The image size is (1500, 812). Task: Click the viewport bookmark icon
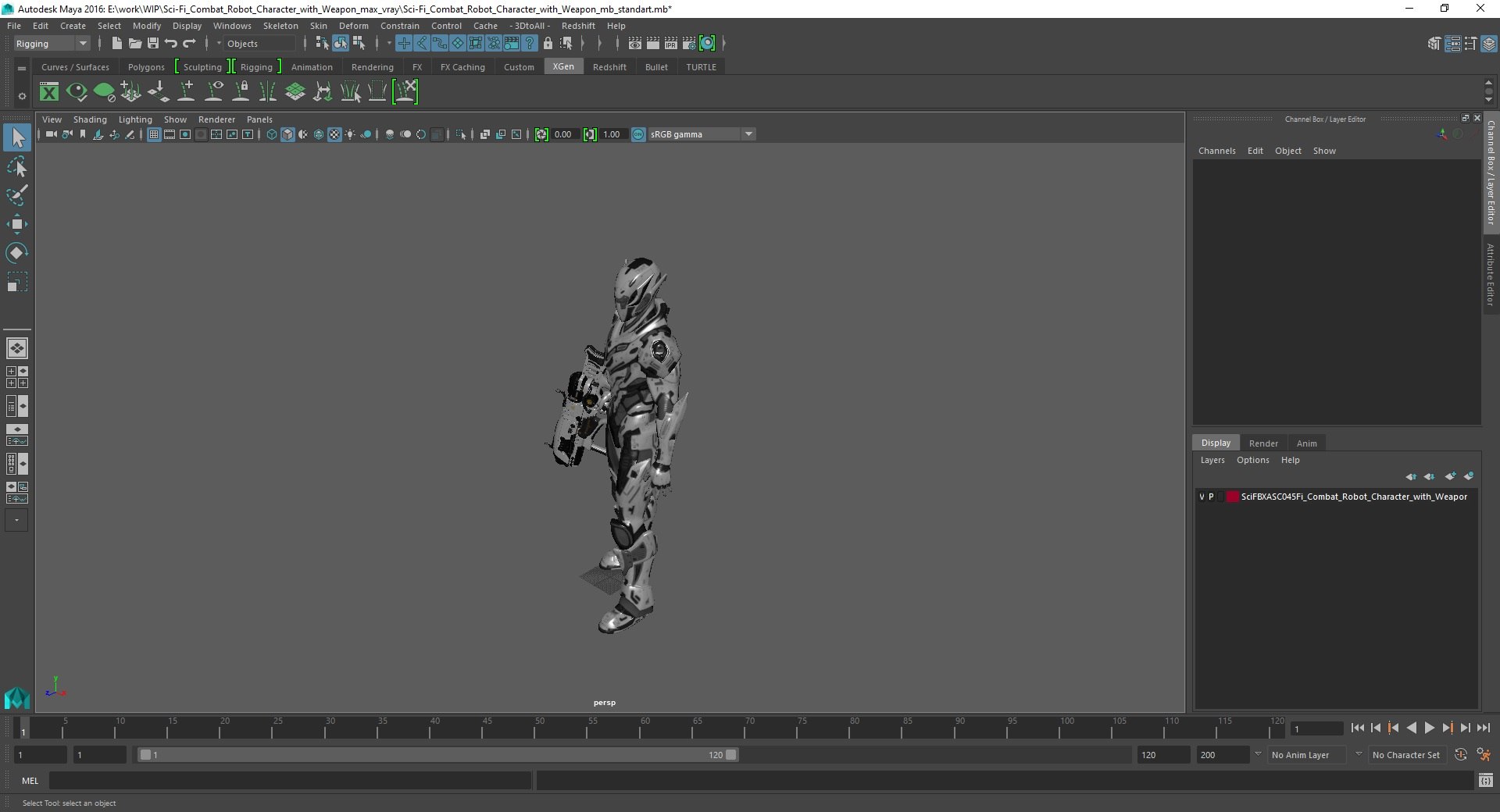click(83, 134)
